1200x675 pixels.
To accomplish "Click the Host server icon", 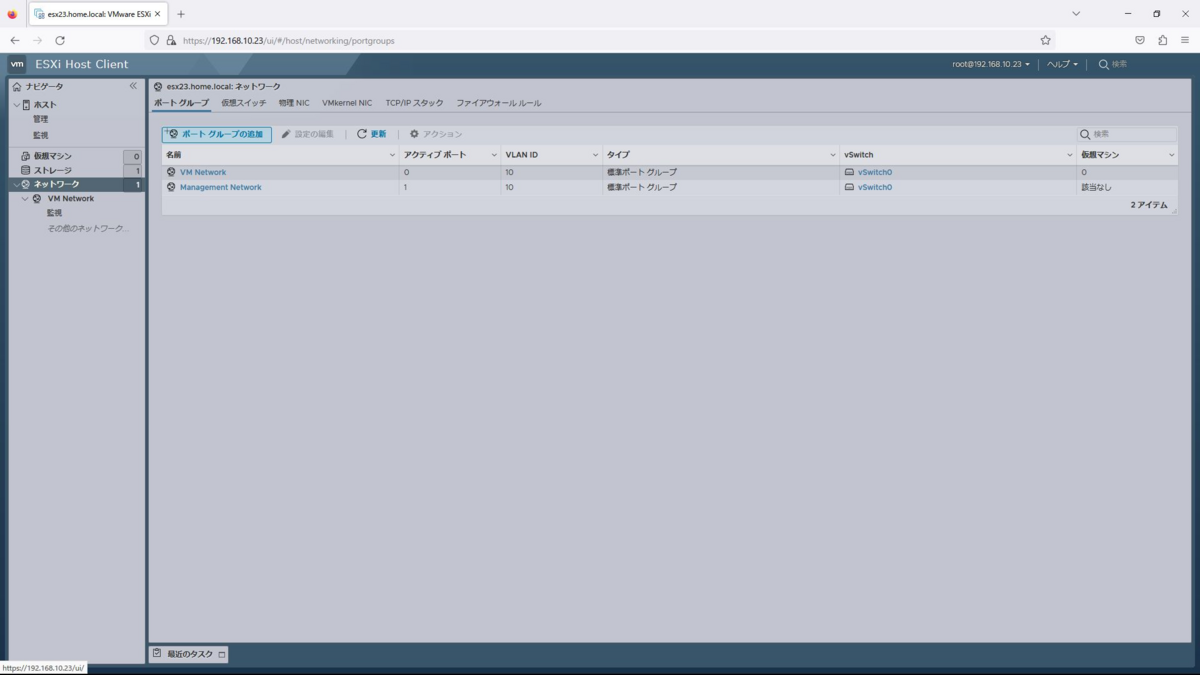I will [27, 105].
